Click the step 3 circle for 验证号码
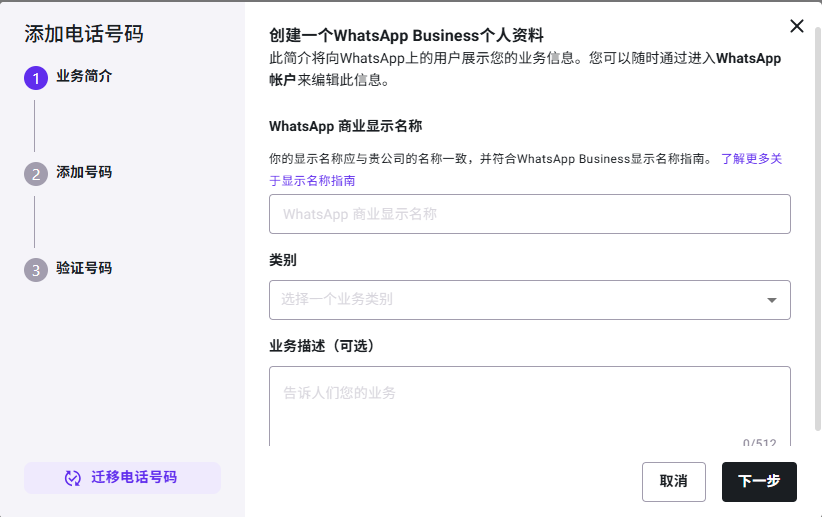 tap(36, 270)
